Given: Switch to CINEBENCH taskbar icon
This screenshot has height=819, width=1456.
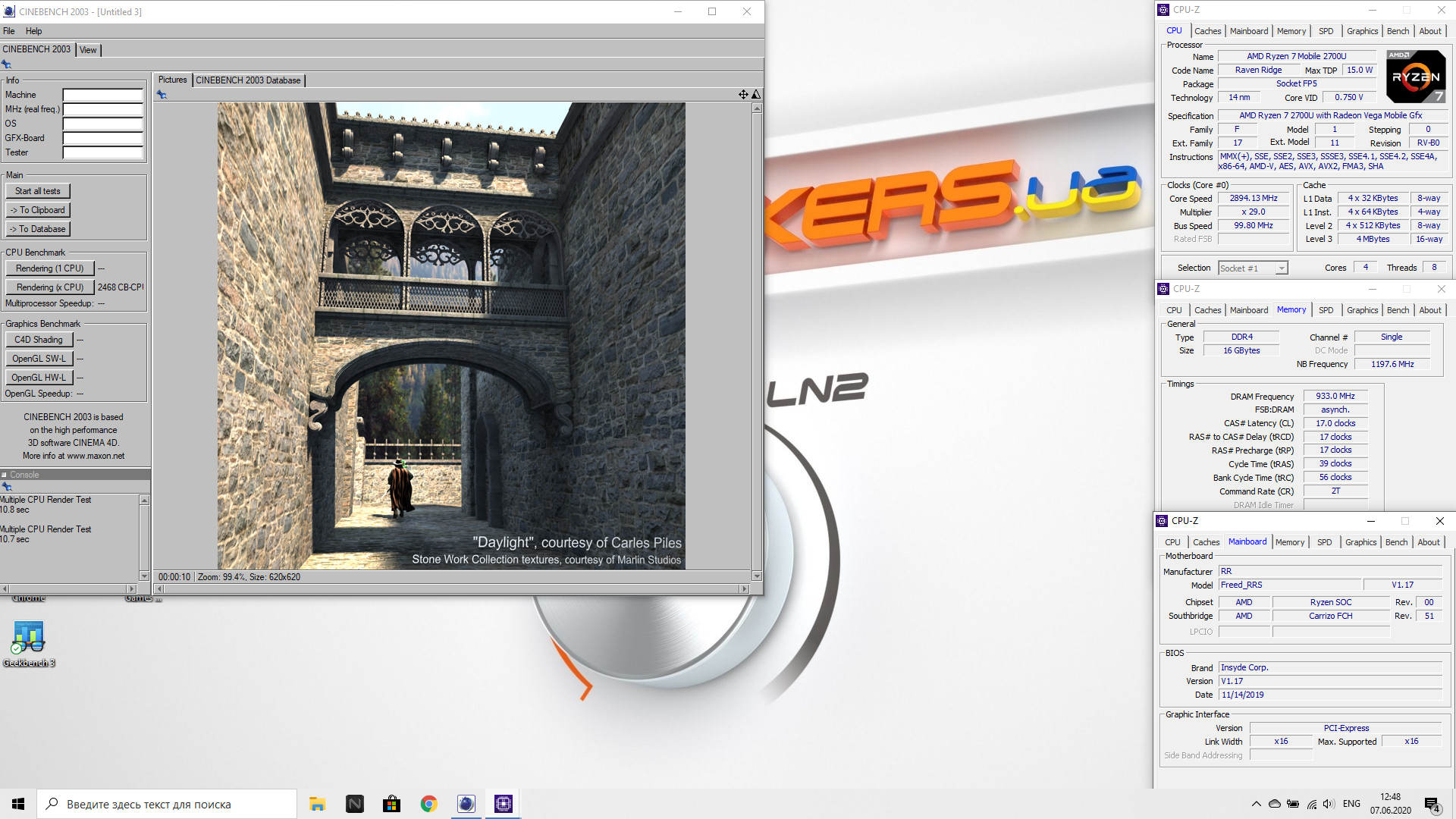Looking at the screenshot, I should pos(466,804).
